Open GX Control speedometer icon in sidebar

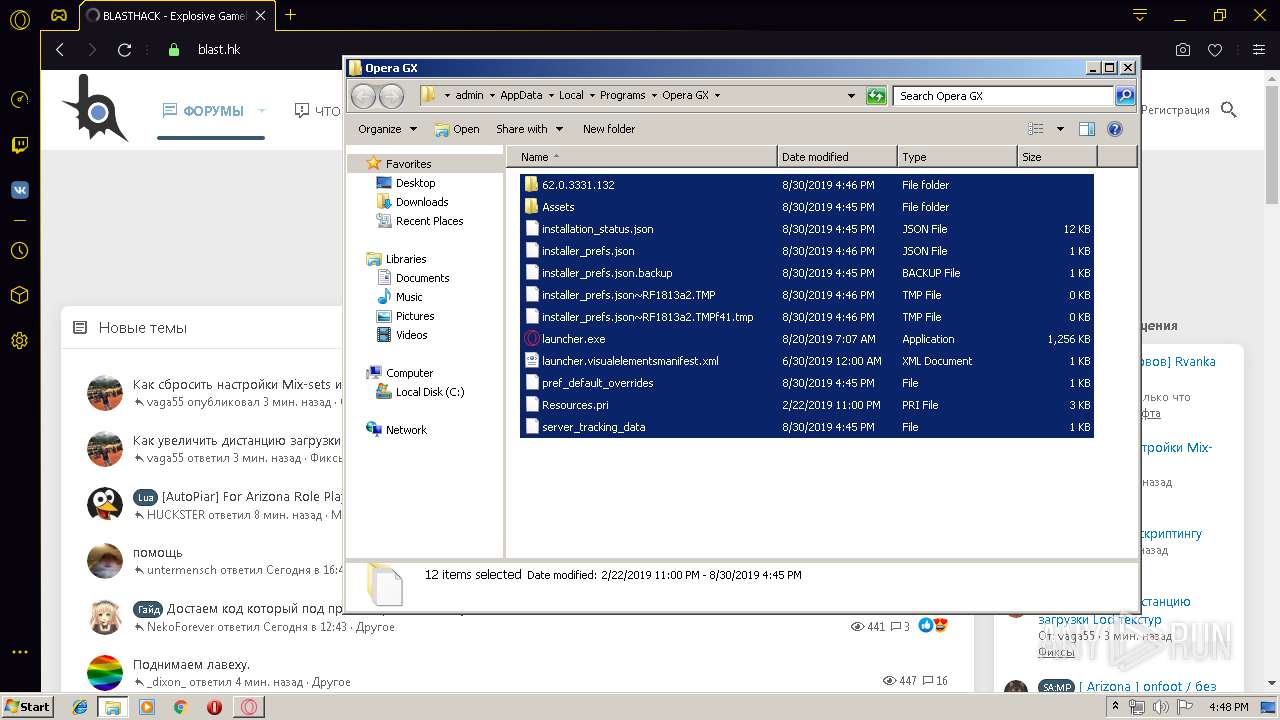pos(19,99)
